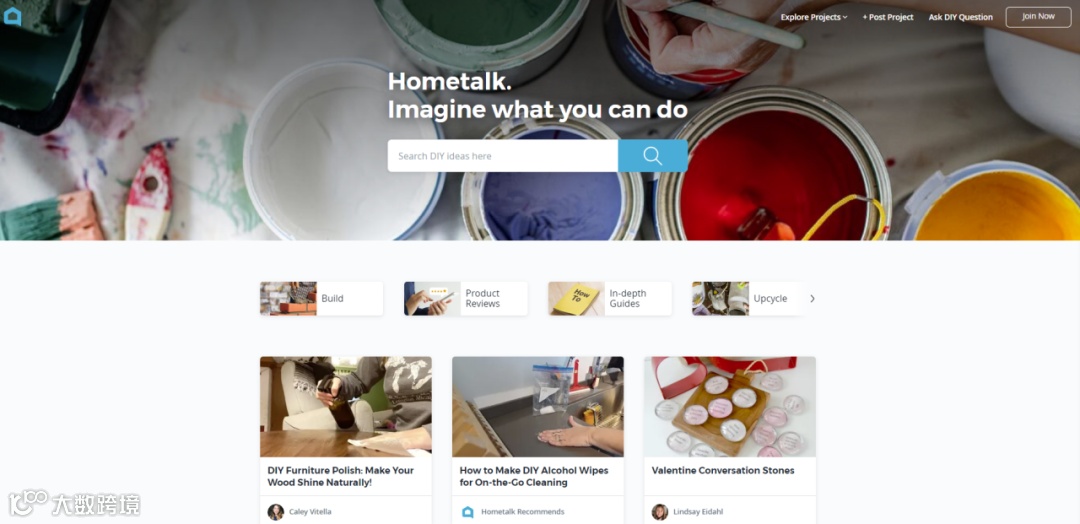Click Caley Vitella's avatar picture
This screenshot has height=524, width=1080.
point(276,512)
